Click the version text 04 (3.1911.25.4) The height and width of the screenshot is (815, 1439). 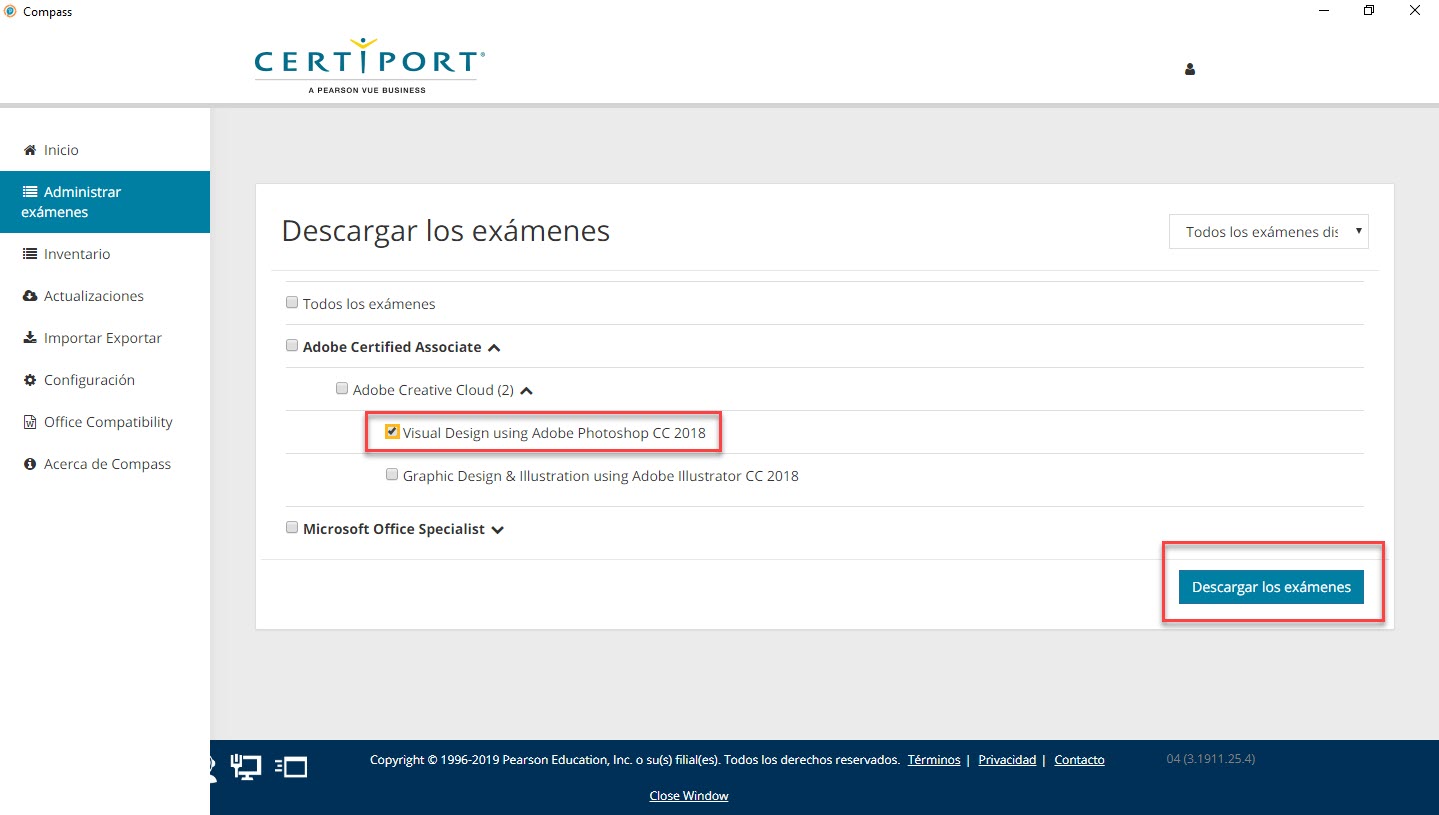(1211, 759)
